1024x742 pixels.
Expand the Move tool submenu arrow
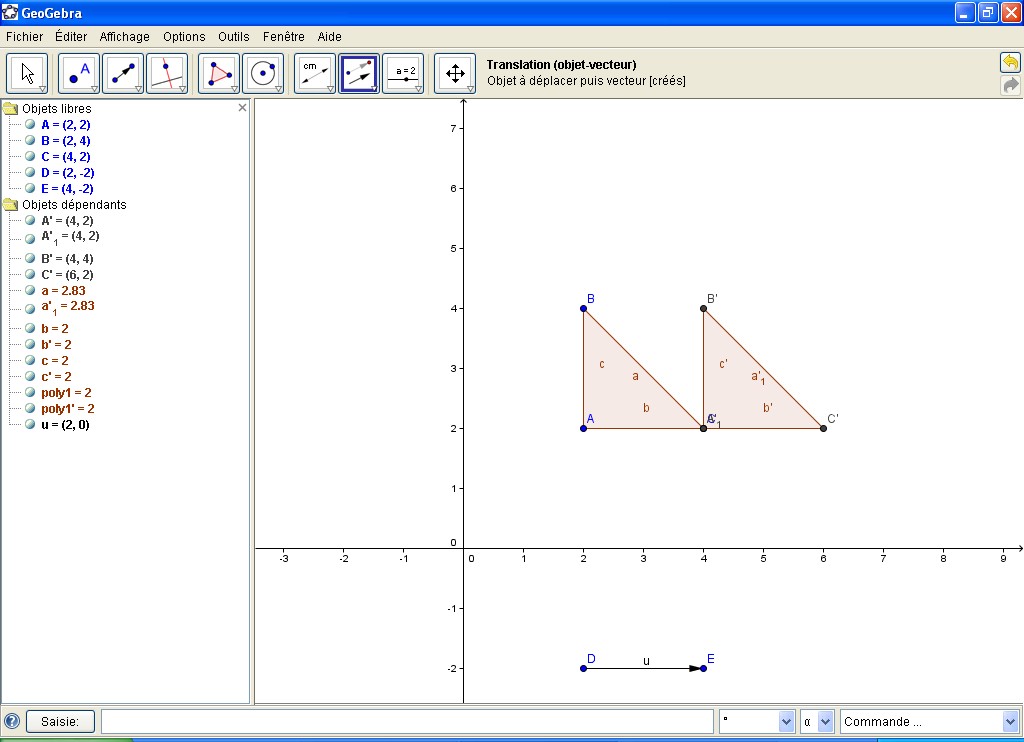[42, 89]
